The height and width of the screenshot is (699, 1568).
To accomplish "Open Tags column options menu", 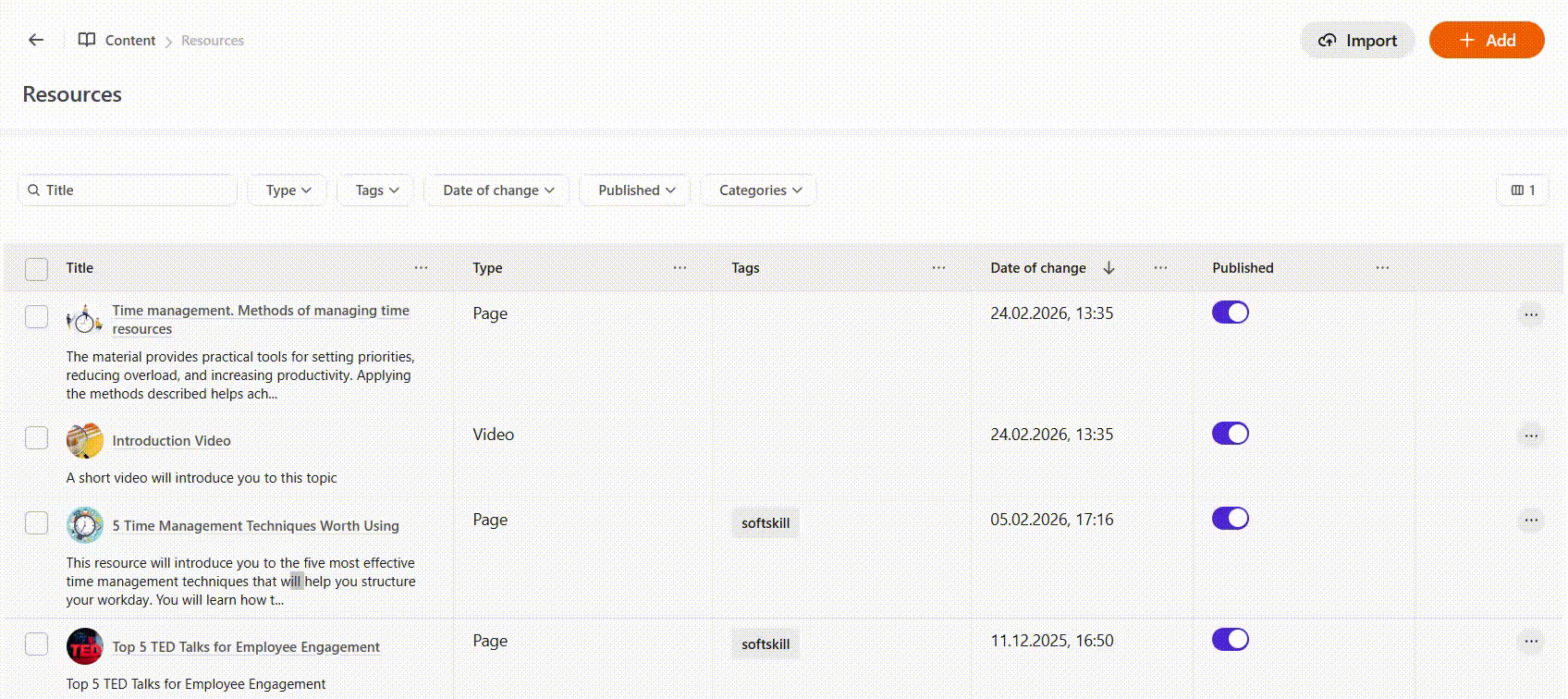I will [938, 268].
